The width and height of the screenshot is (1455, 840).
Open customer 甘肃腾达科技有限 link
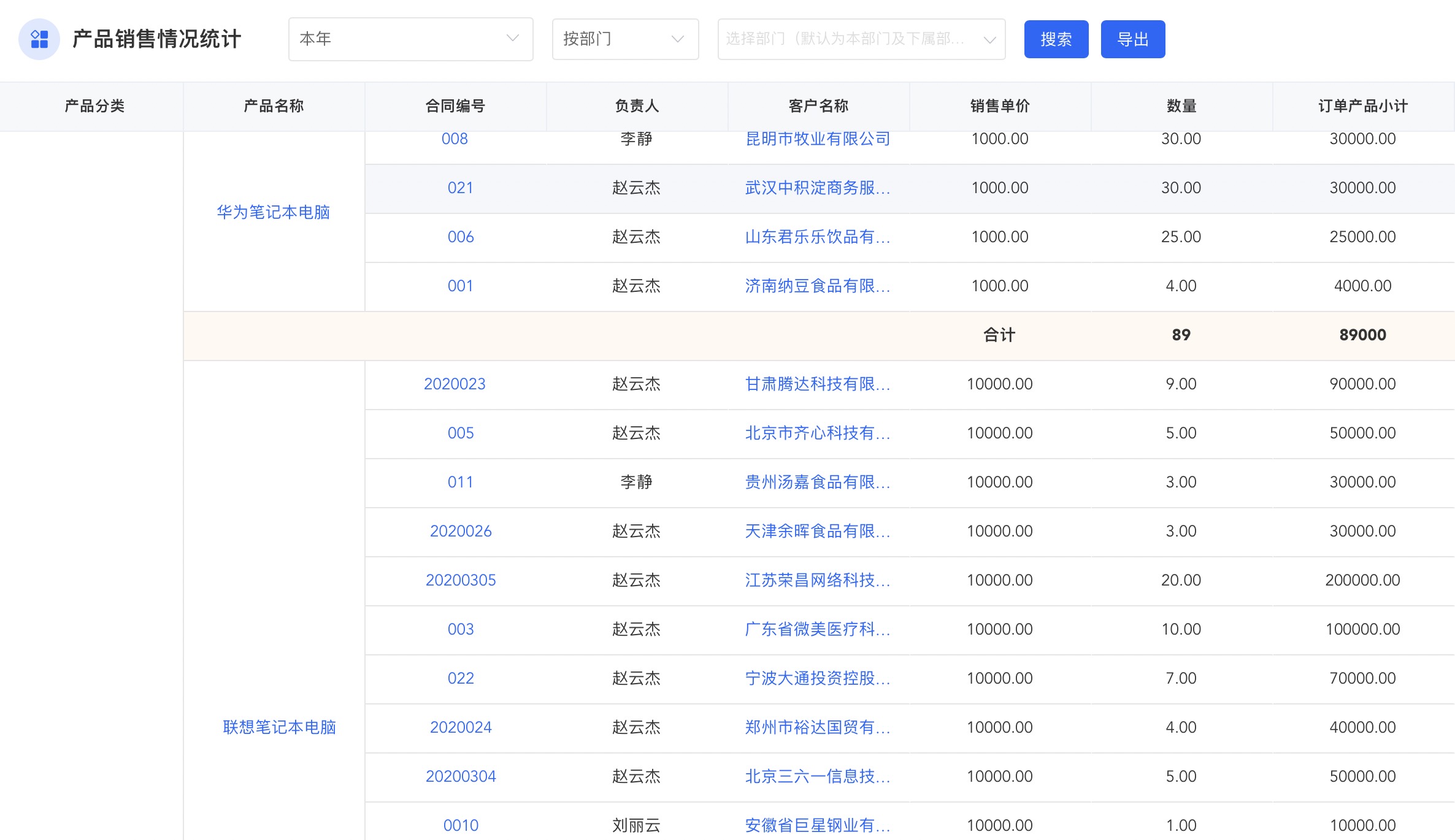[x=817, y=384]
